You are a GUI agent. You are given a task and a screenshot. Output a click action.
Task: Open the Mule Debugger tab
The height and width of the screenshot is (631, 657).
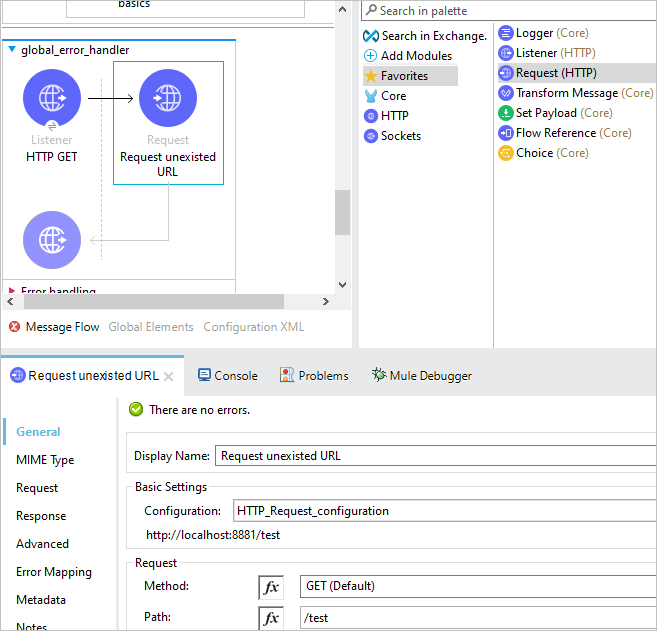422,375
